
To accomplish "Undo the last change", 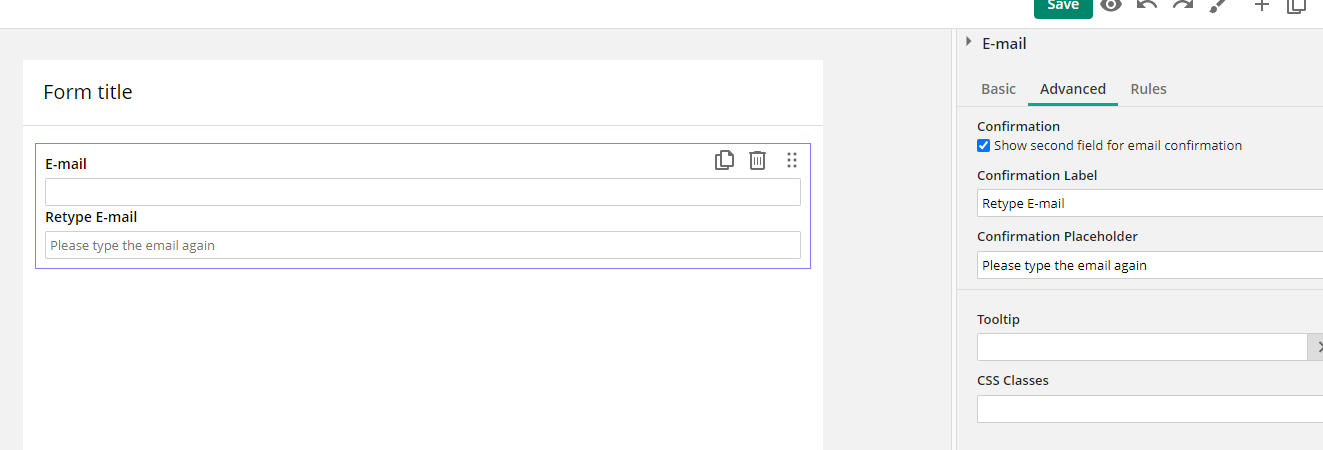I will (1147, 5).
